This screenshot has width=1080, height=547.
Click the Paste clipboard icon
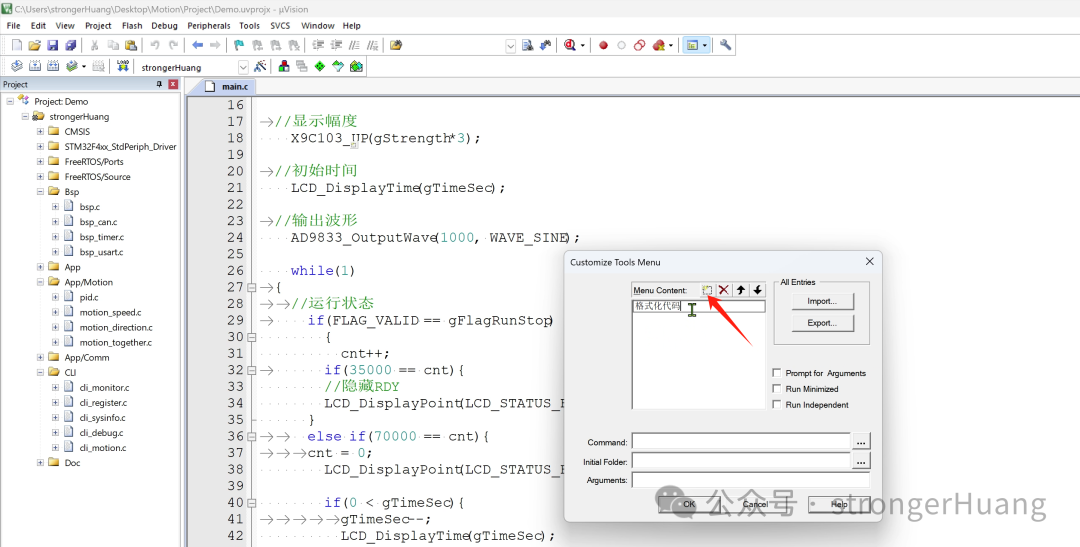point(131,45)
